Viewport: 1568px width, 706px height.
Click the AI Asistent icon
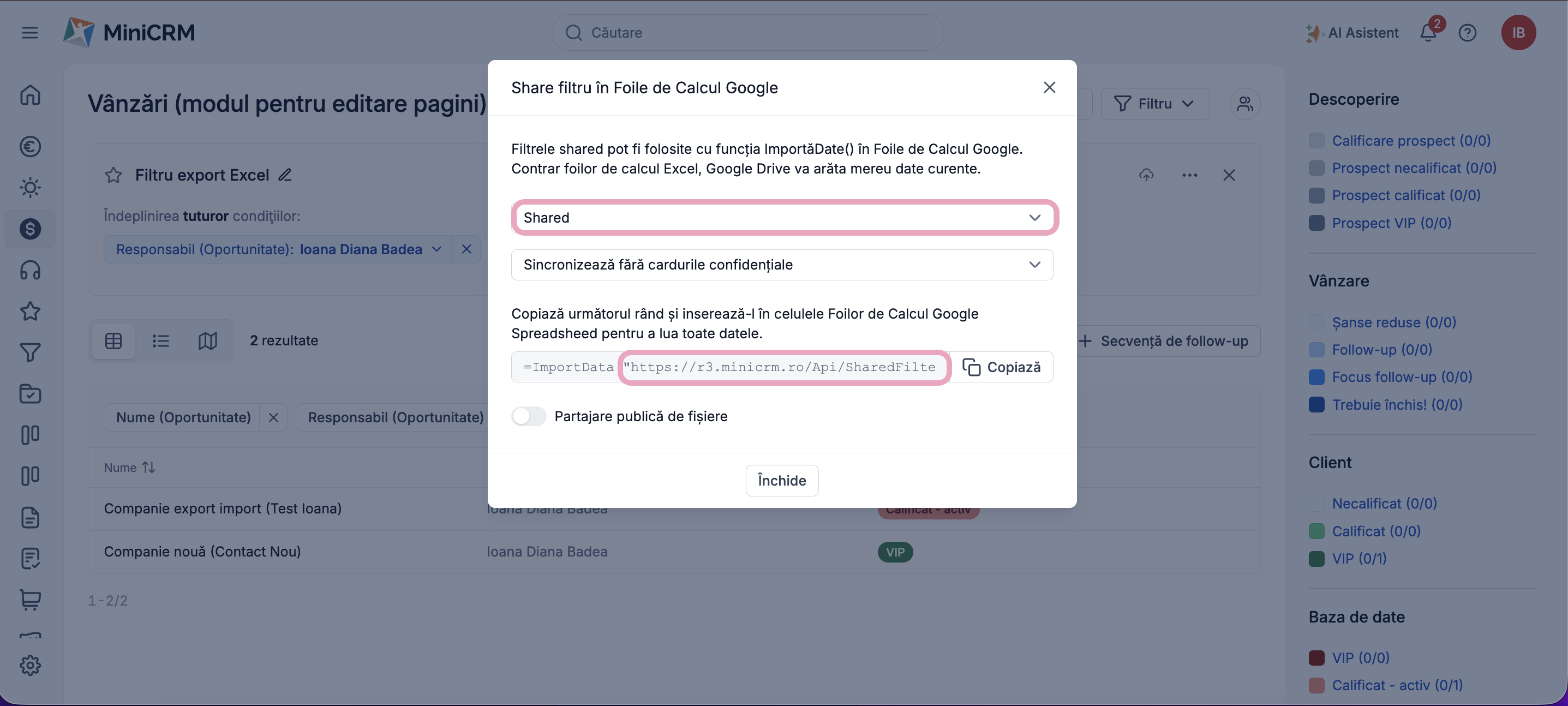1313,33
